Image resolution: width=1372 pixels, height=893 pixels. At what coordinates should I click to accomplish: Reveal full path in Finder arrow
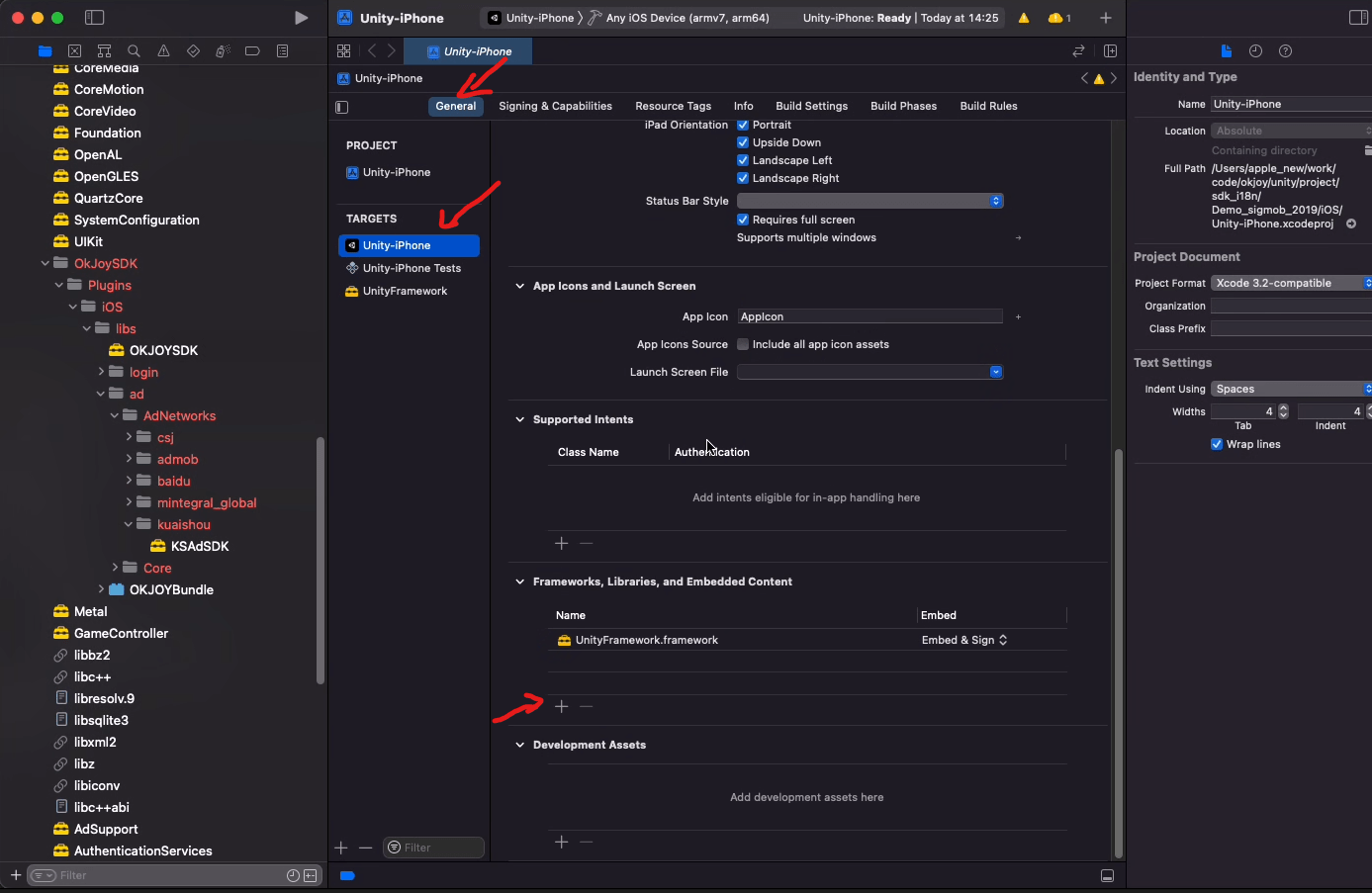pos(1351,223)
